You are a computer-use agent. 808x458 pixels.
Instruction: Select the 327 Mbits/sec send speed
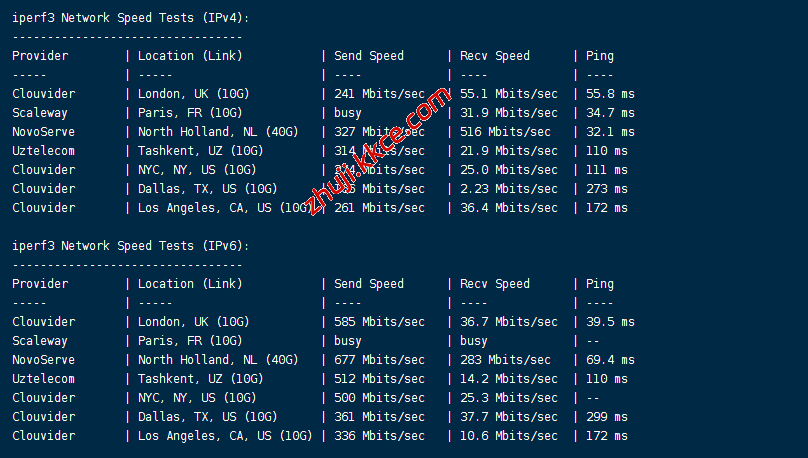tap(379, 132)
